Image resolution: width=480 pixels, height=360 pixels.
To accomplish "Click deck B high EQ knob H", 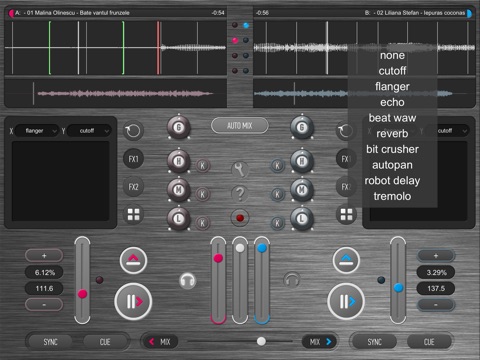I will click(302, 161).
